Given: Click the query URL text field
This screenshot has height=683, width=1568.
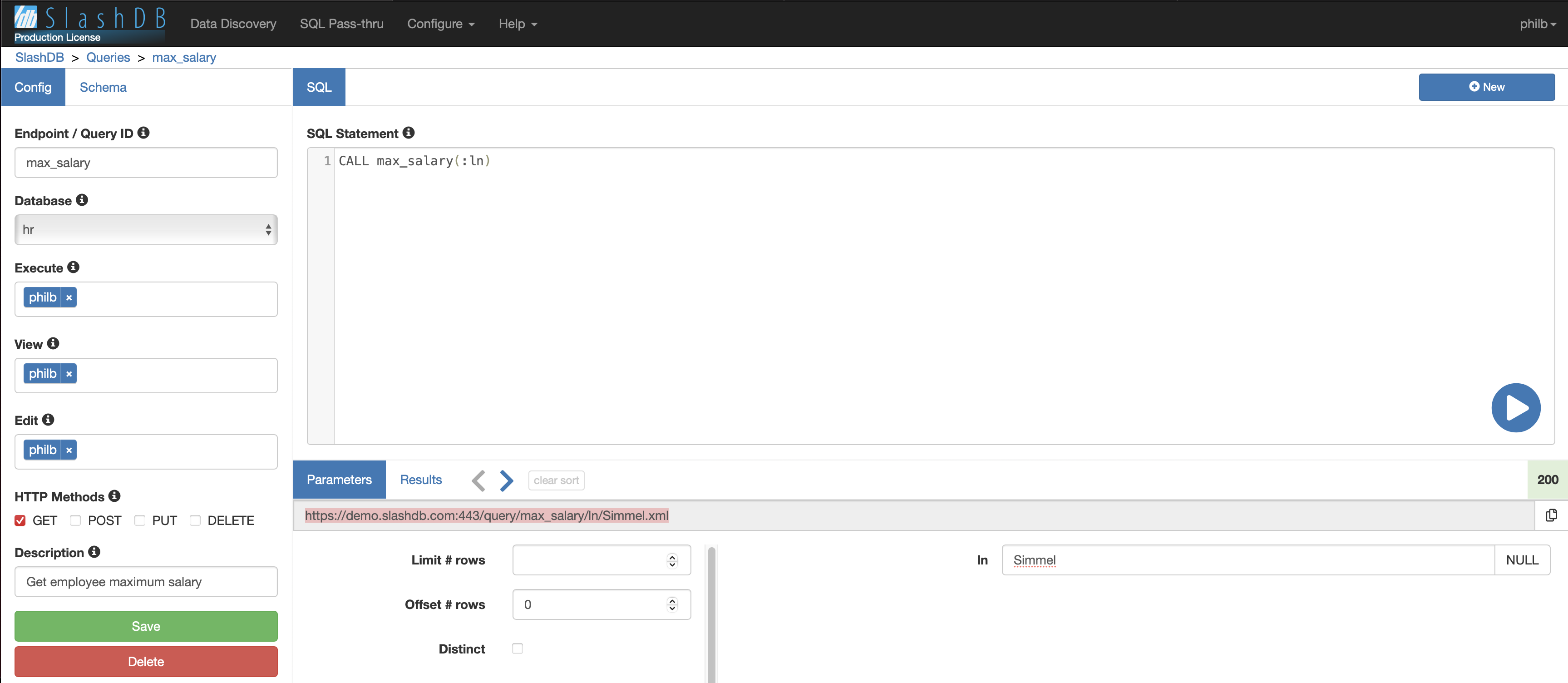Looking at the screenshot, I should [914, 515].
